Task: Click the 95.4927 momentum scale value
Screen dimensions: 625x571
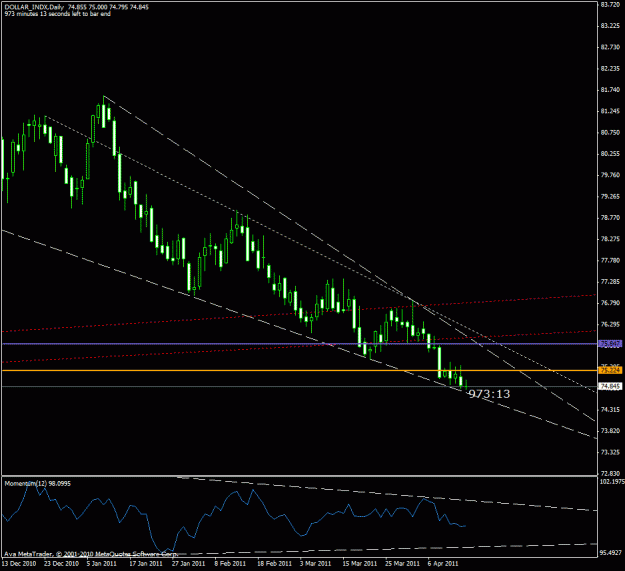Action: (611, 553)
